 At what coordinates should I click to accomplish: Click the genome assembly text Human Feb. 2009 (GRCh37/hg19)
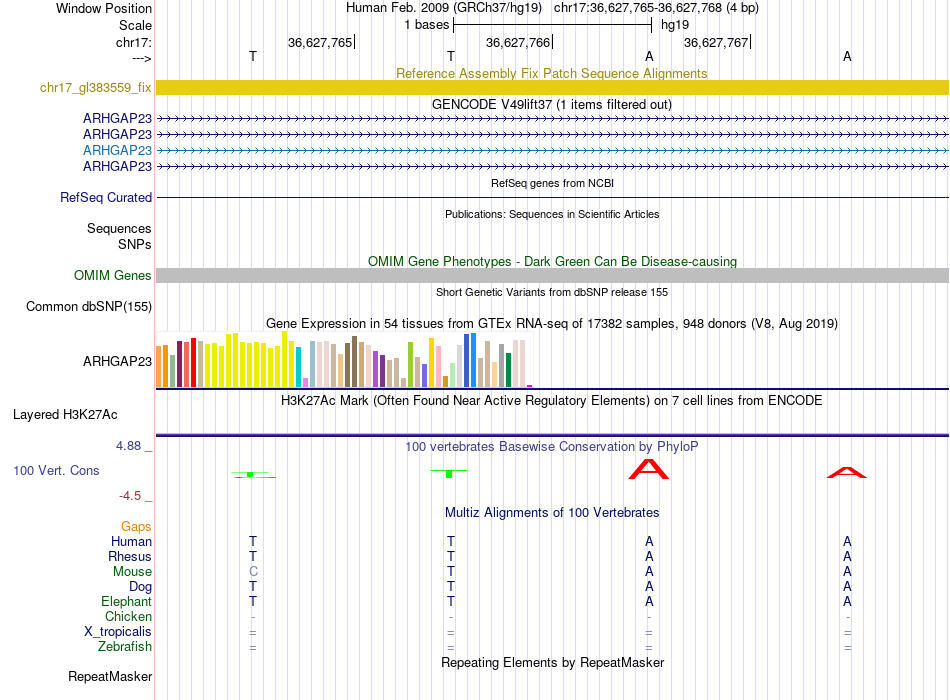point(443,8)
